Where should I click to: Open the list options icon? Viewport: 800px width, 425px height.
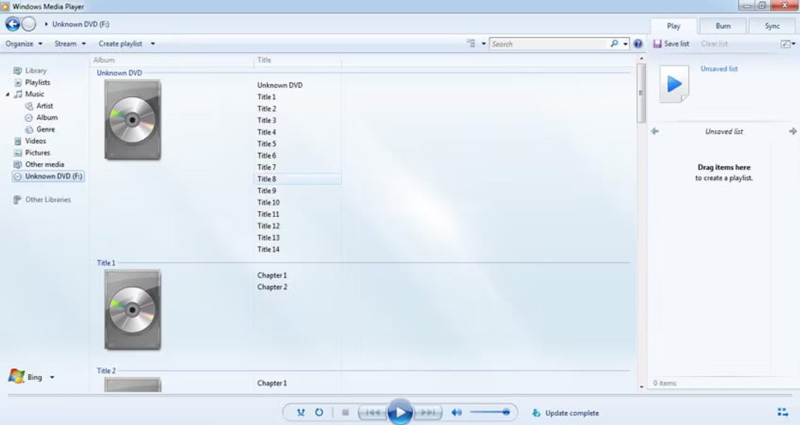coord(786,44)
